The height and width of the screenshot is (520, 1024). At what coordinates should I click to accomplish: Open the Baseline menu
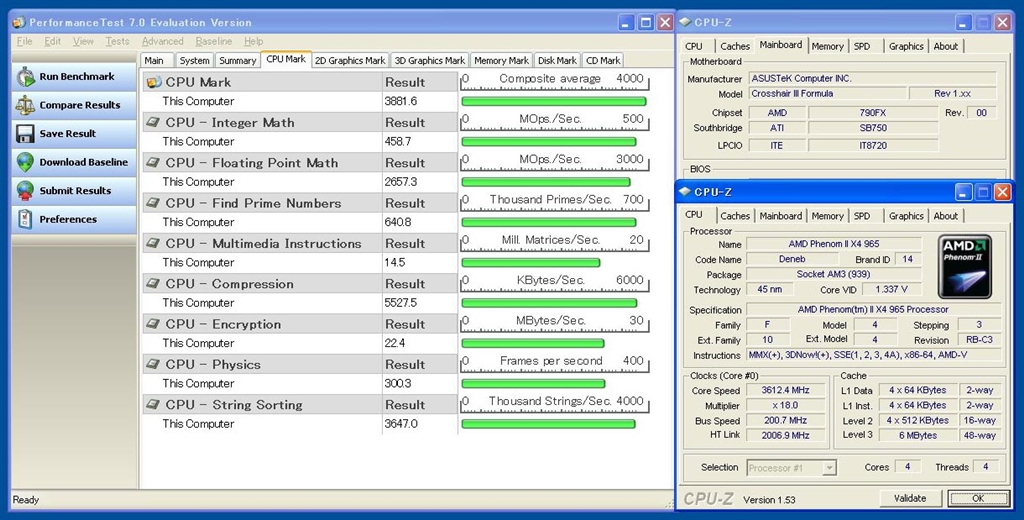[214, 41]
